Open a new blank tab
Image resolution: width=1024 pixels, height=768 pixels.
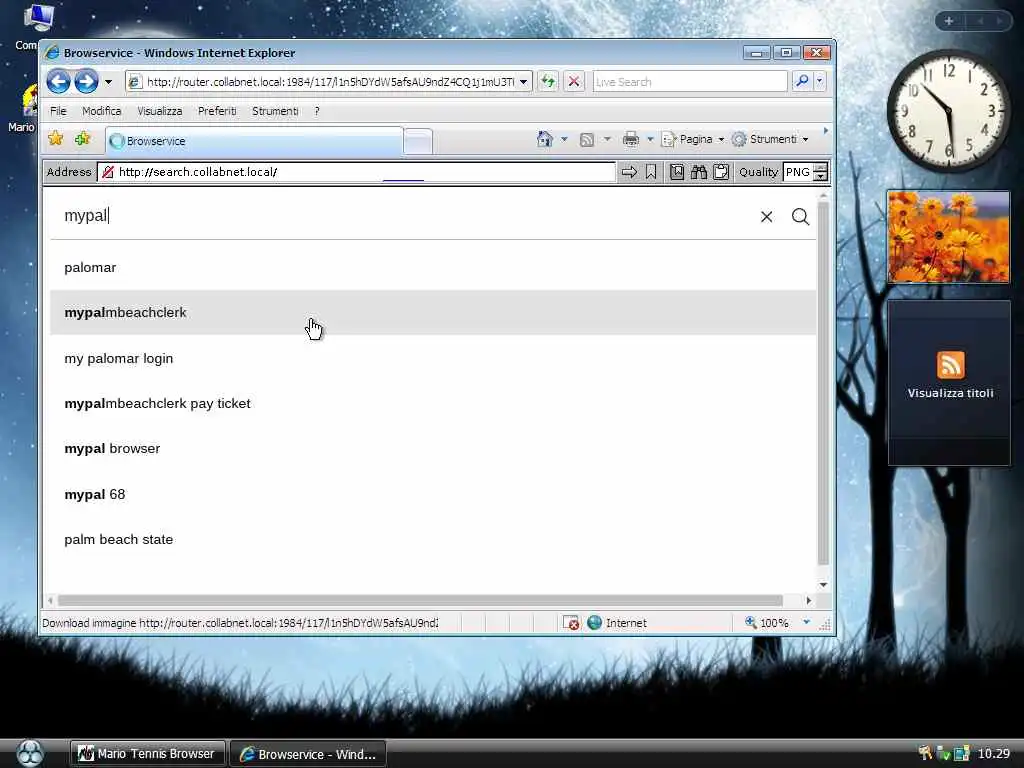click(418, 142)
